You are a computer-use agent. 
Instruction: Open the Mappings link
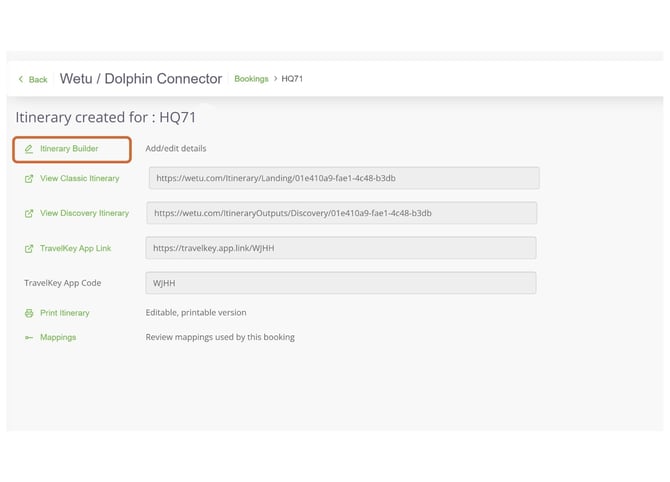(58, 337)
